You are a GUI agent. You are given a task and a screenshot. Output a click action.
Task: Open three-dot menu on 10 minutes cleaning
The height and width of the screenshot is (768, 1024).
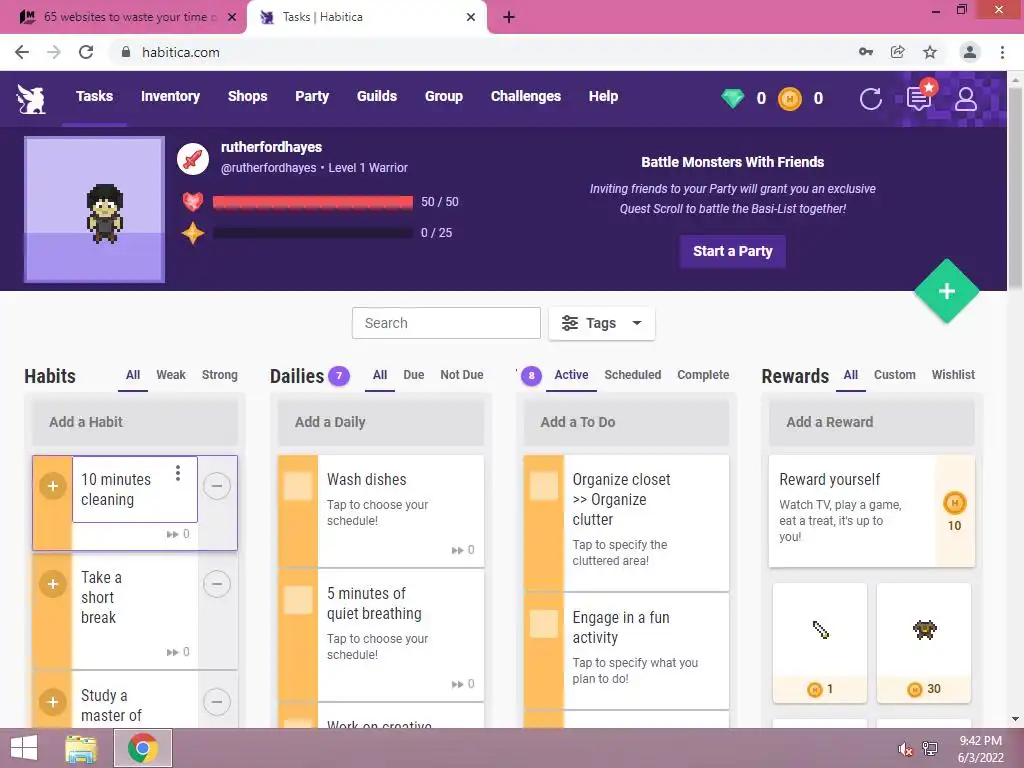[x=178, y=473]
